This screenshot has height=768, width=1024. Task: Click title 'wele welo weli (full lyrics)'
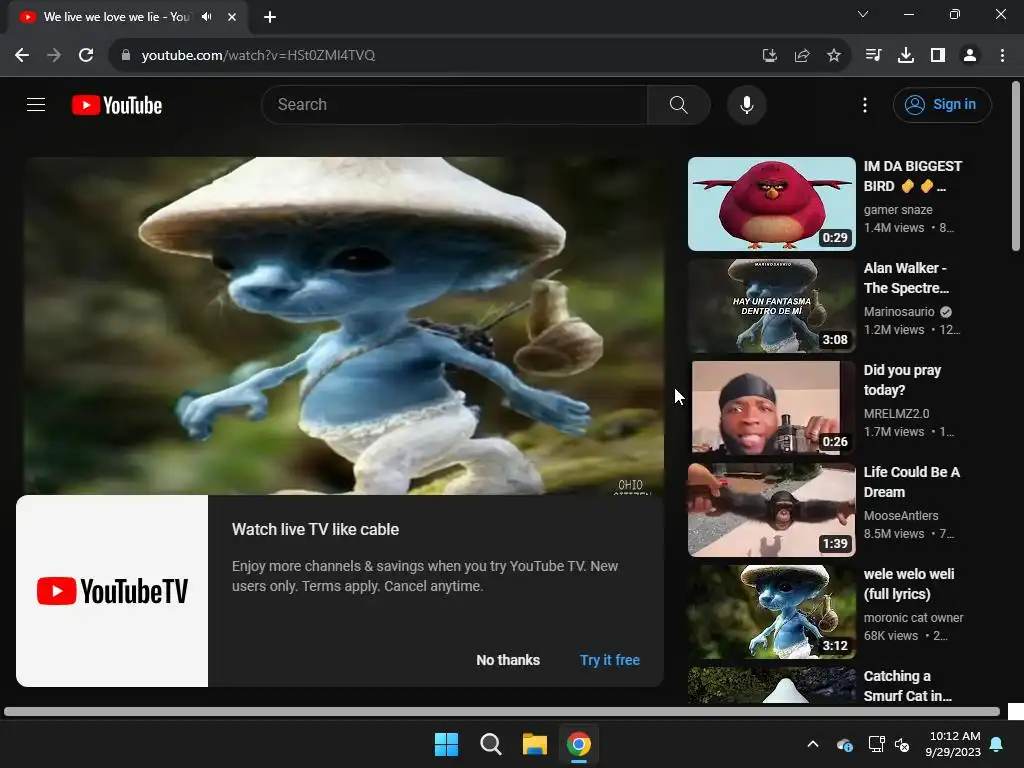pyautogui.click(x=909, y=584)
